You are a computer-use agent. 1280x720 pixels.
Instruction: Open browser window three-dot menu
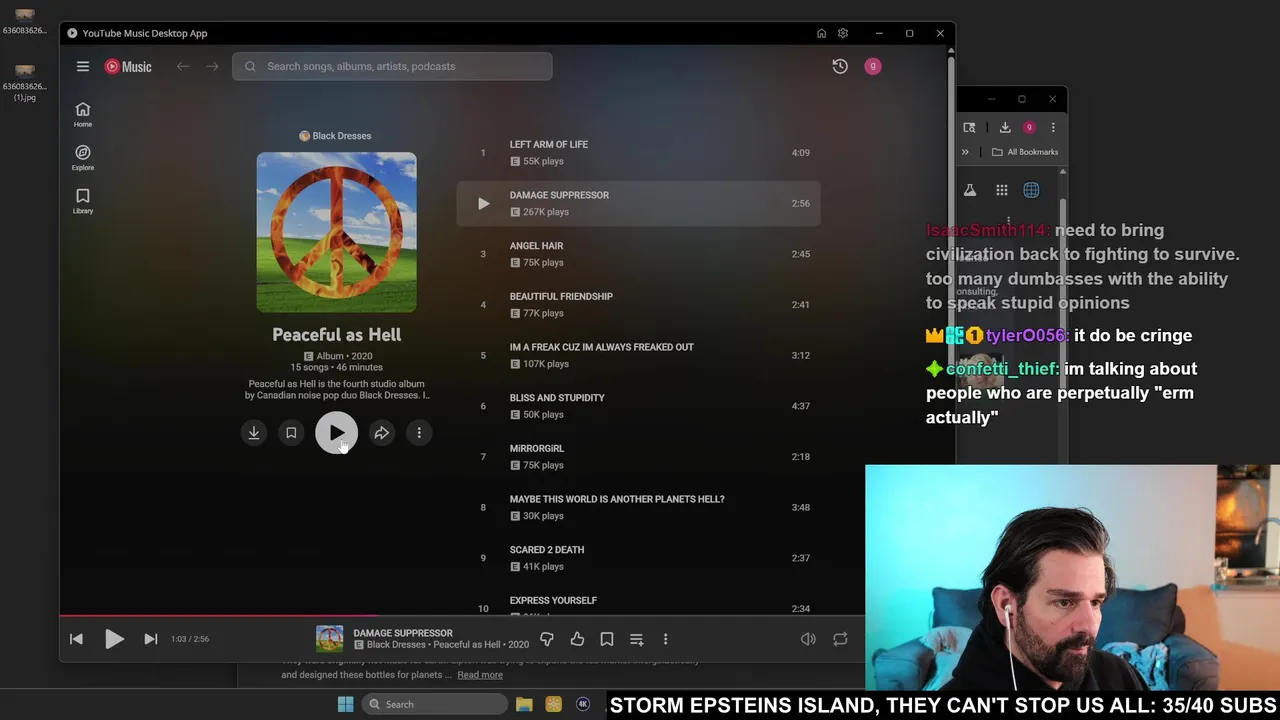point(1053,127)
